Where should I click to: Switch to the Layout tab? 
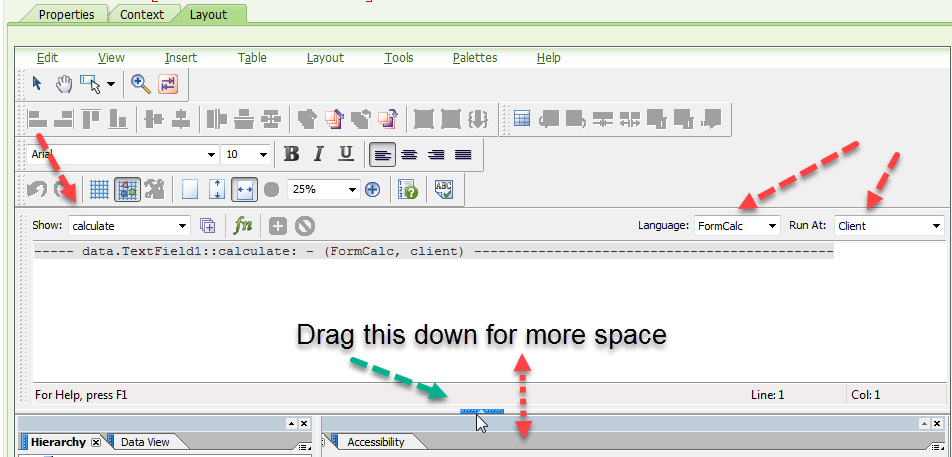click(x=208, y=15)
